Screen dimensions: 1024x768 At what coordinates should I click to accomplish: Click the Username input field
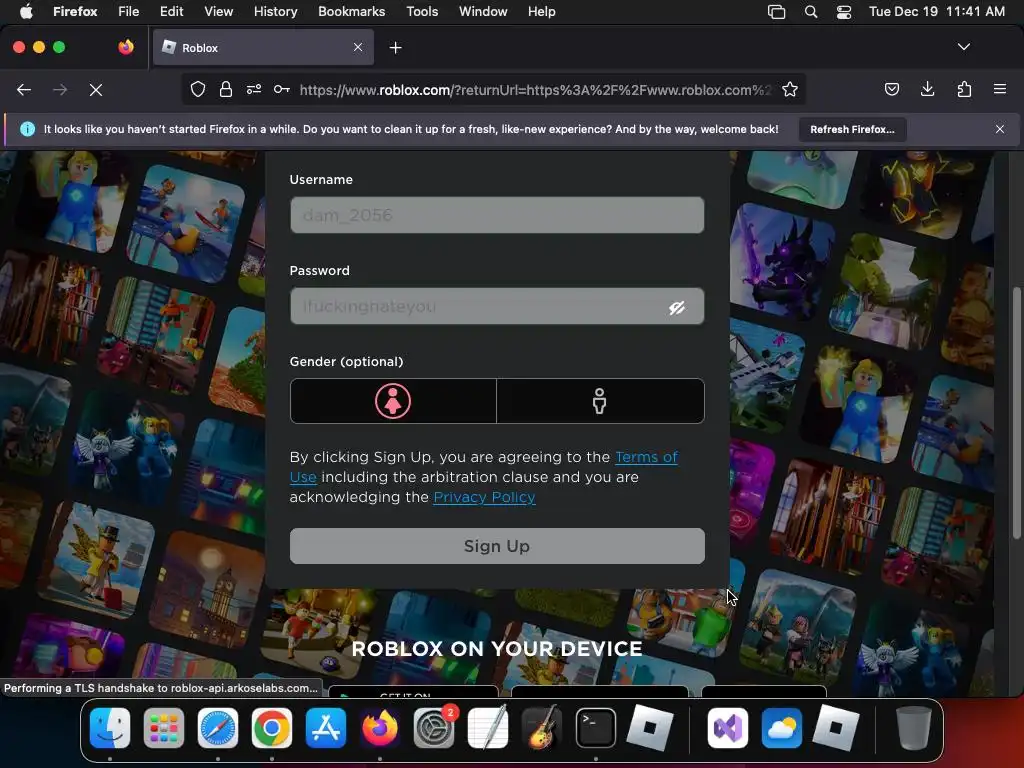tap(497, 215)
